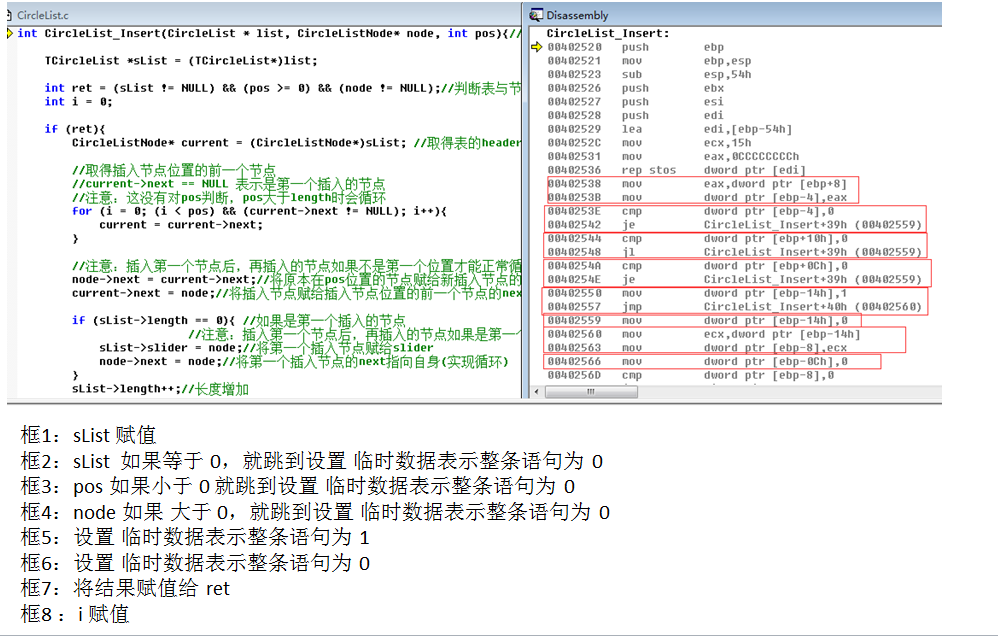The image size is (998, 636).
Task: Select the mov [ebp-14h],1 line at 00402550
Action: (x=698, y=293)
